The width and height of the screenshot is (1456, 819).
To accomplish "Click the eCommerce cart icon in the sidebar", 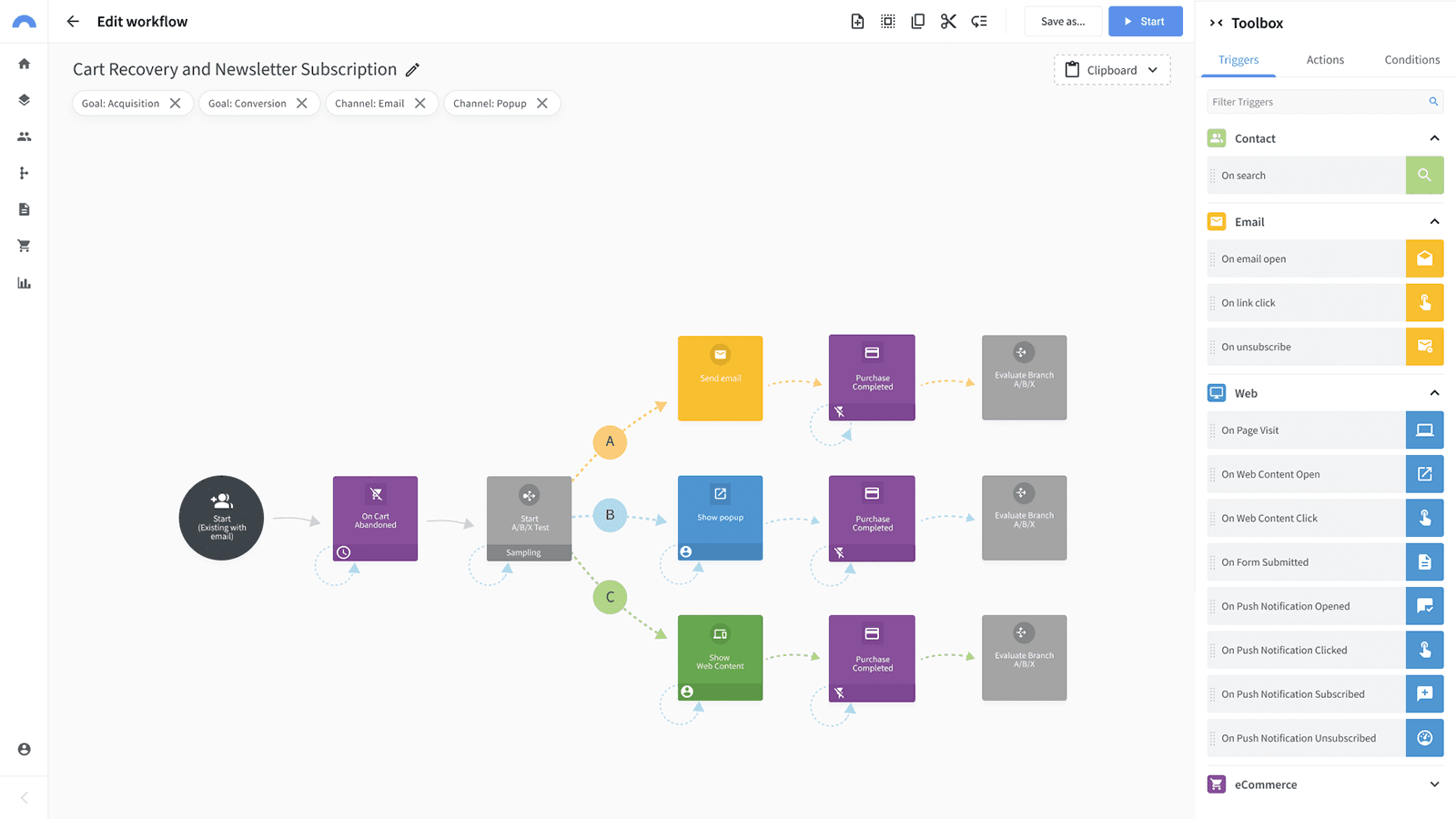I will pyautogui.click(x=24, y=245).
